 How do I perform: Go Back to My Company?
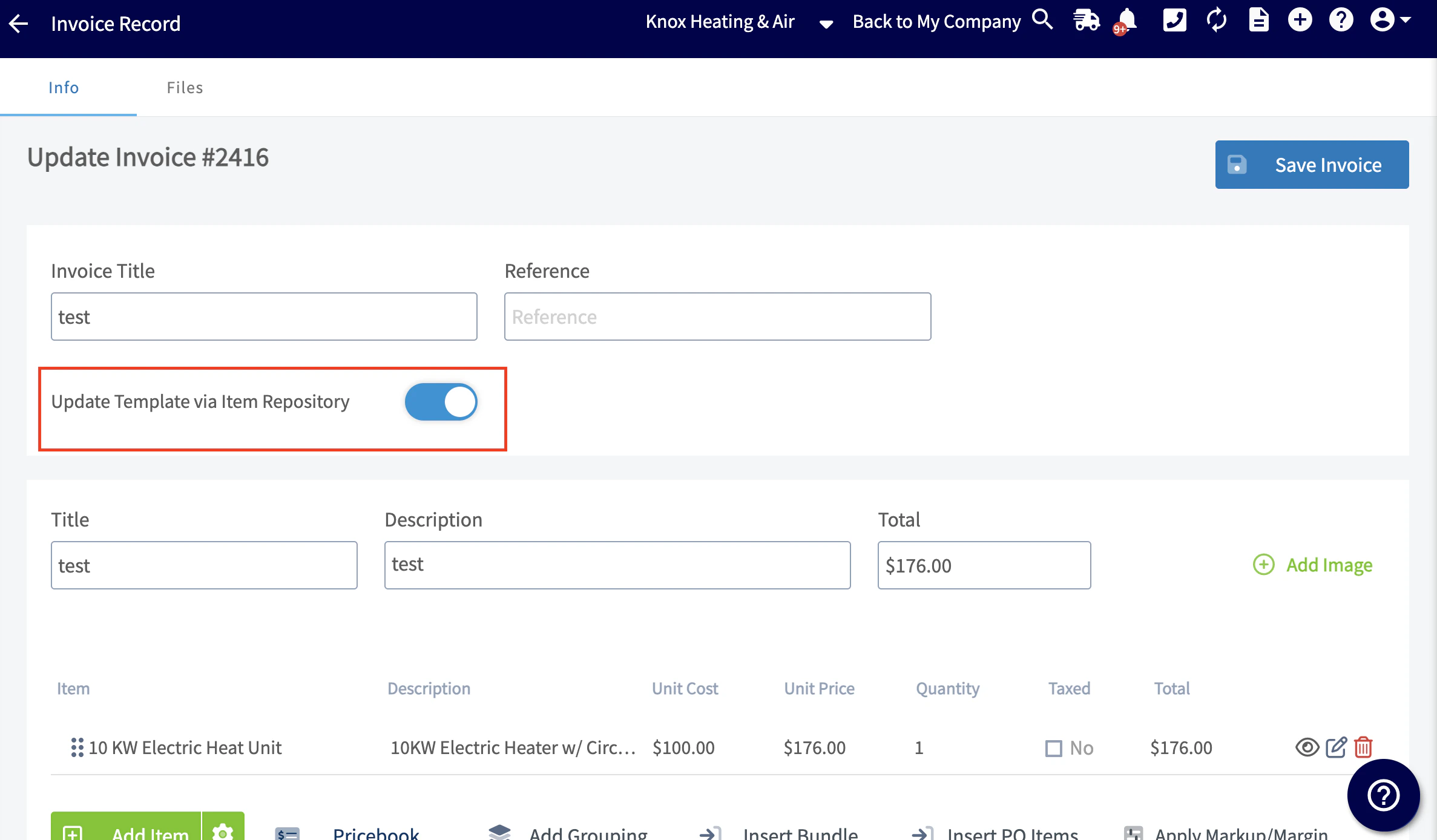click(936, 22)
